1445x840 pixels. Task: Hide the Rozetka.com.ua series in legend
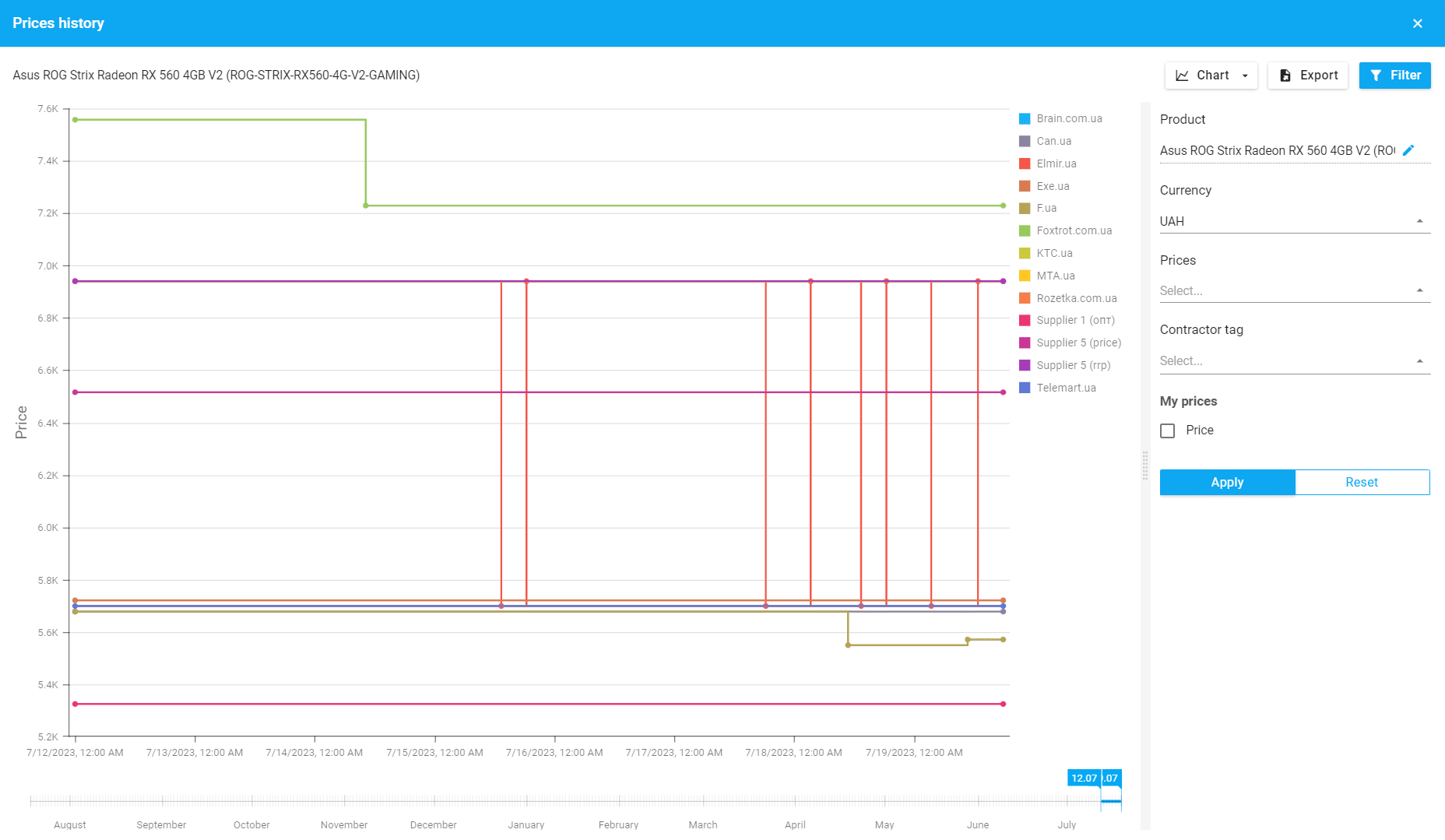click(1076, 298)
